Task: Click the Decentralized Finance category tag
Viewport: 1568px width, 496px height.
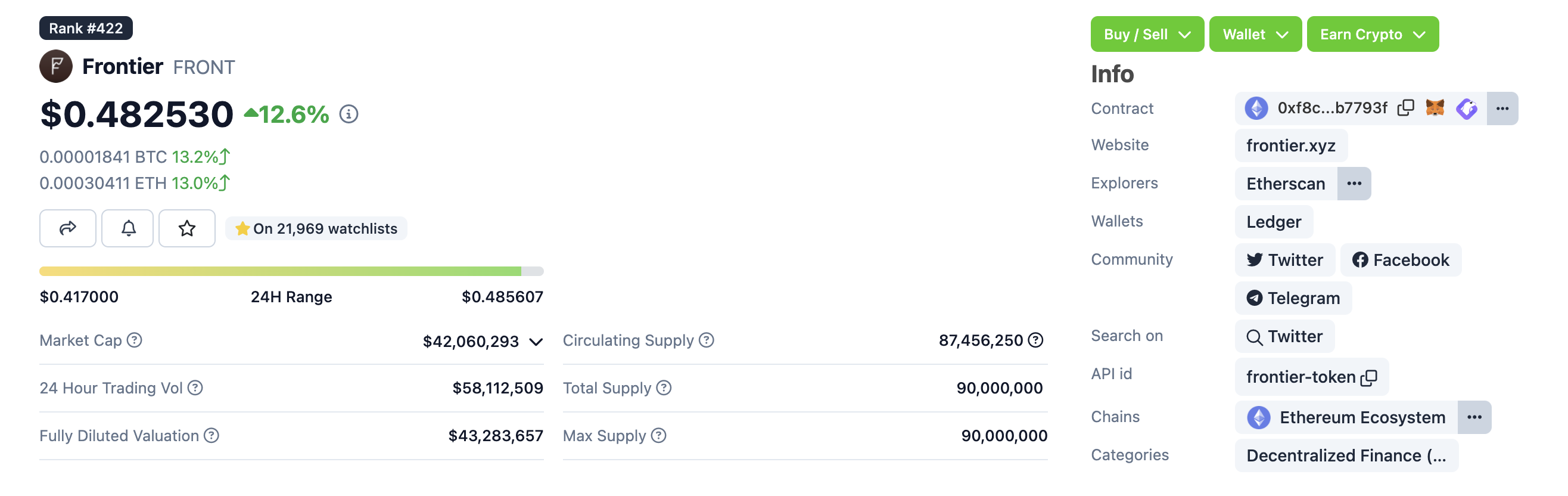Action: 1346,456
